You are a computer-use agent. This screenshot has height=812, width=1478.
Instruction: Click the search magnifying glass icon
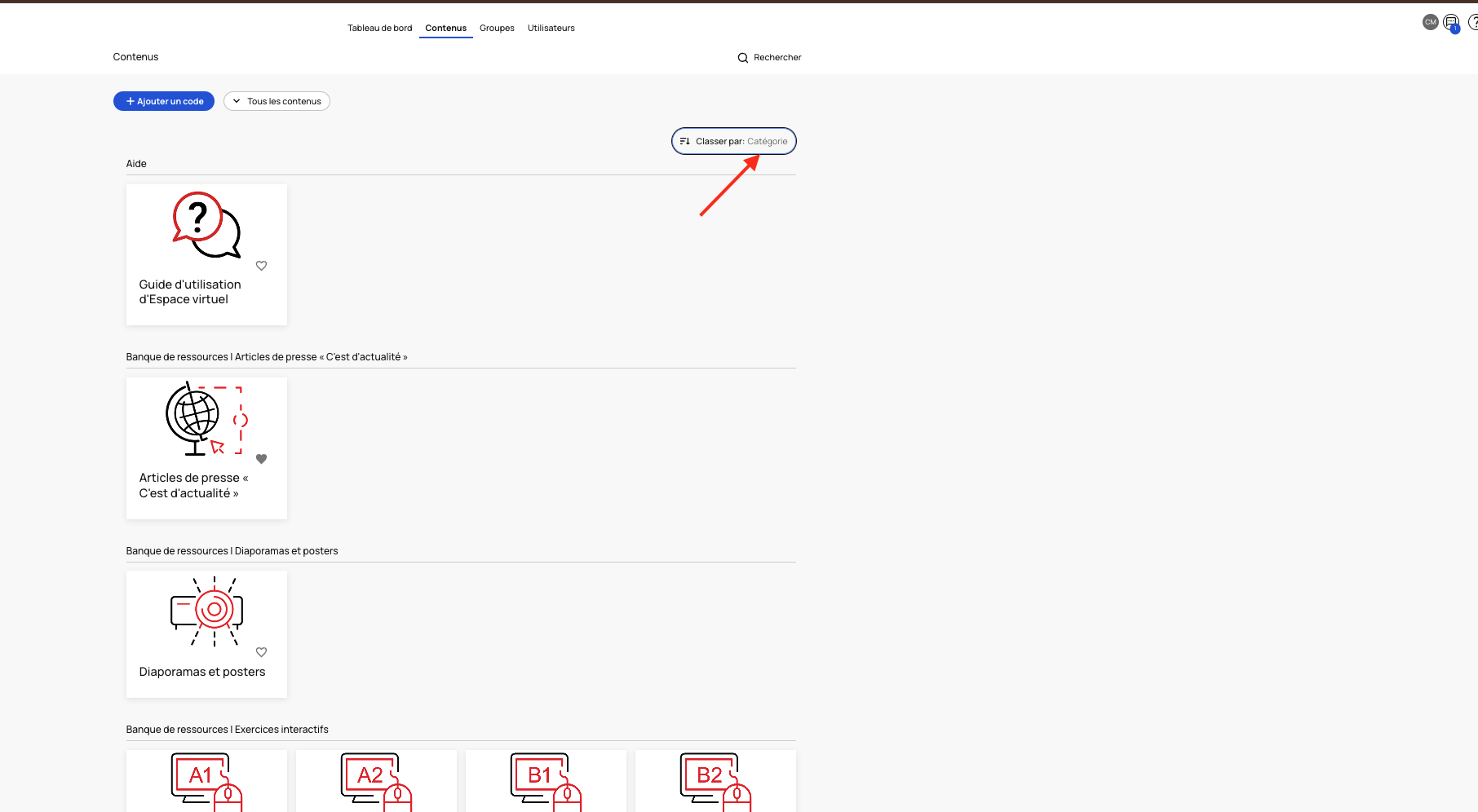[x=742, y=58]
